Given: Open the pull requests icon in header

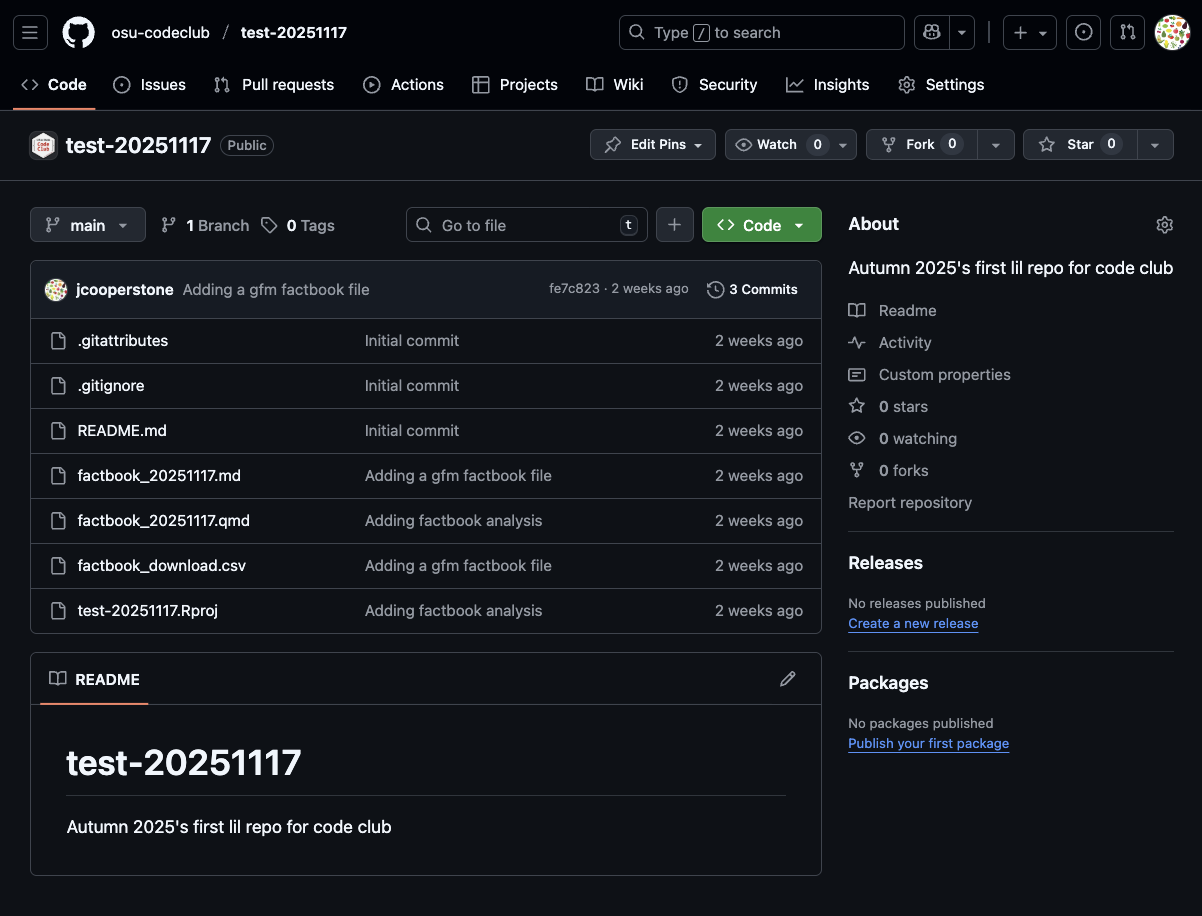Looking at the screenshot, I should (x=1128, y=32).
